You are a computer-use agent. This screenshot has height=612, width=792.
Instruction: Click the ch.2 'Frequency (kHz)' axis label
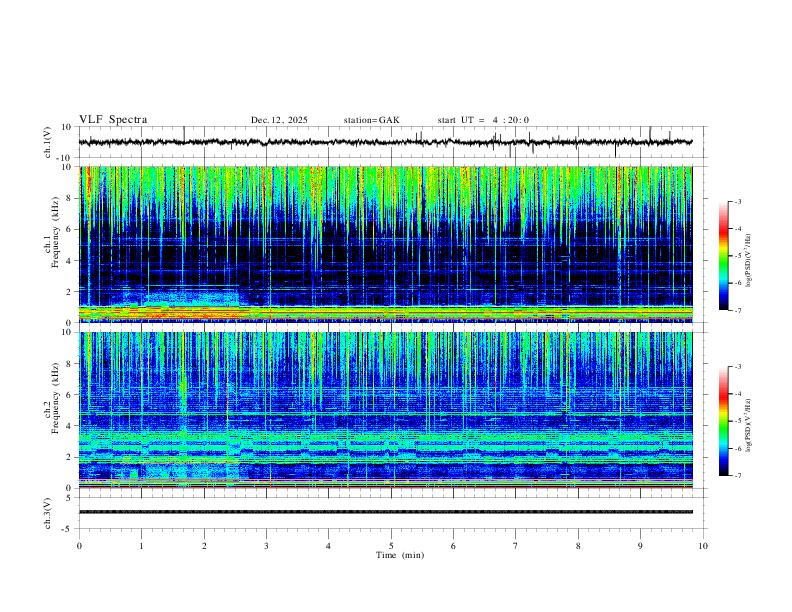(55, 398)
